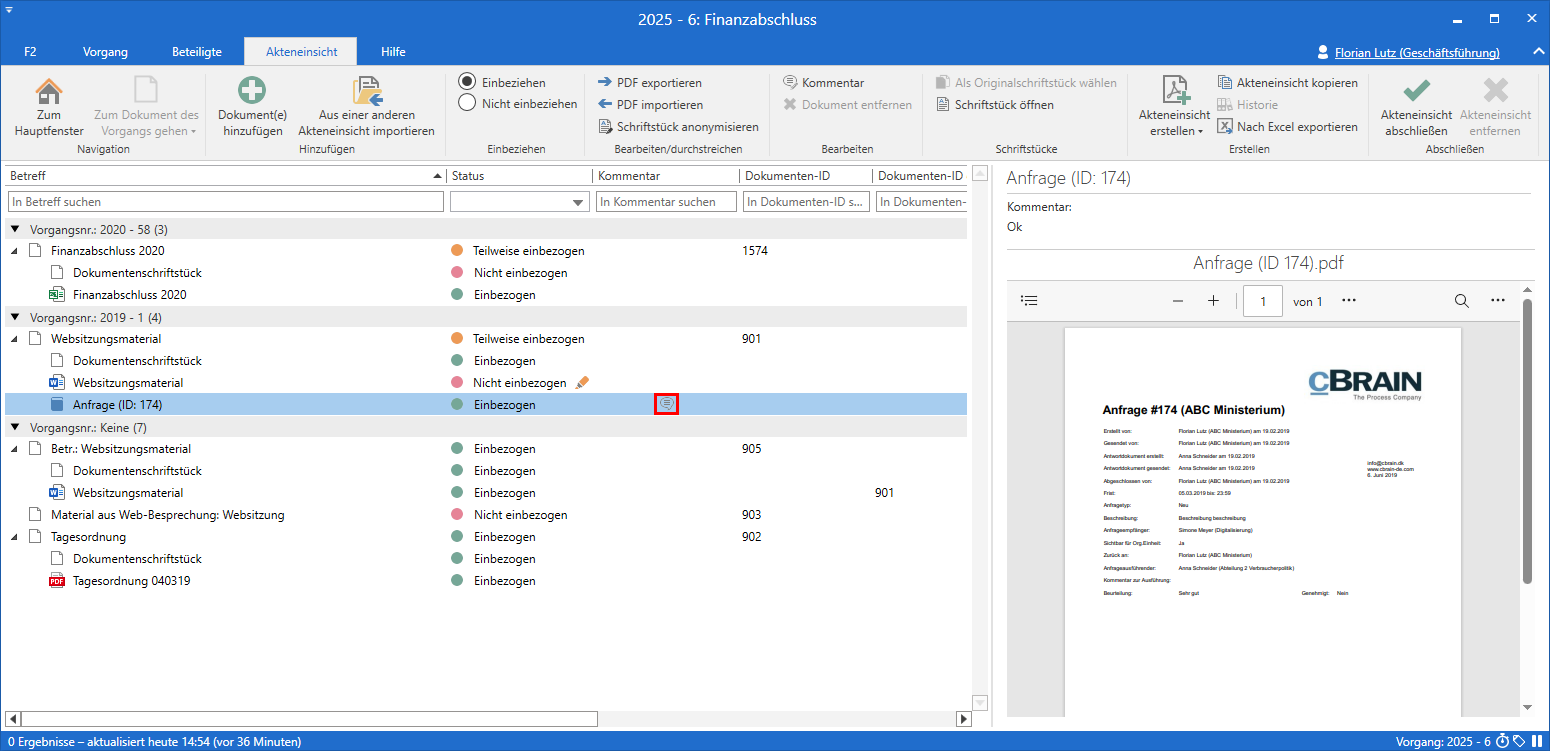Collapse the Vorgangsnr.: 2020 - 58 group
This screenshot has width=1550, height=751.
click(15, 229)
